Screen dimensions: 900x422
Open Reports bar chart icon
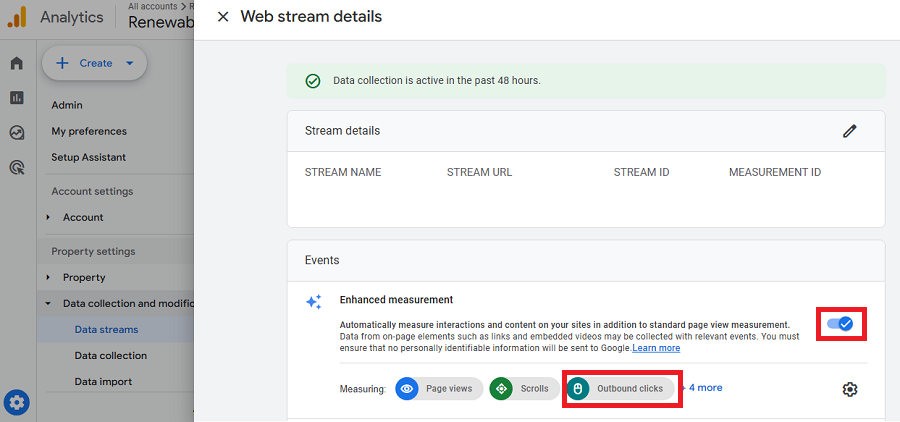(x=17, y=98)
